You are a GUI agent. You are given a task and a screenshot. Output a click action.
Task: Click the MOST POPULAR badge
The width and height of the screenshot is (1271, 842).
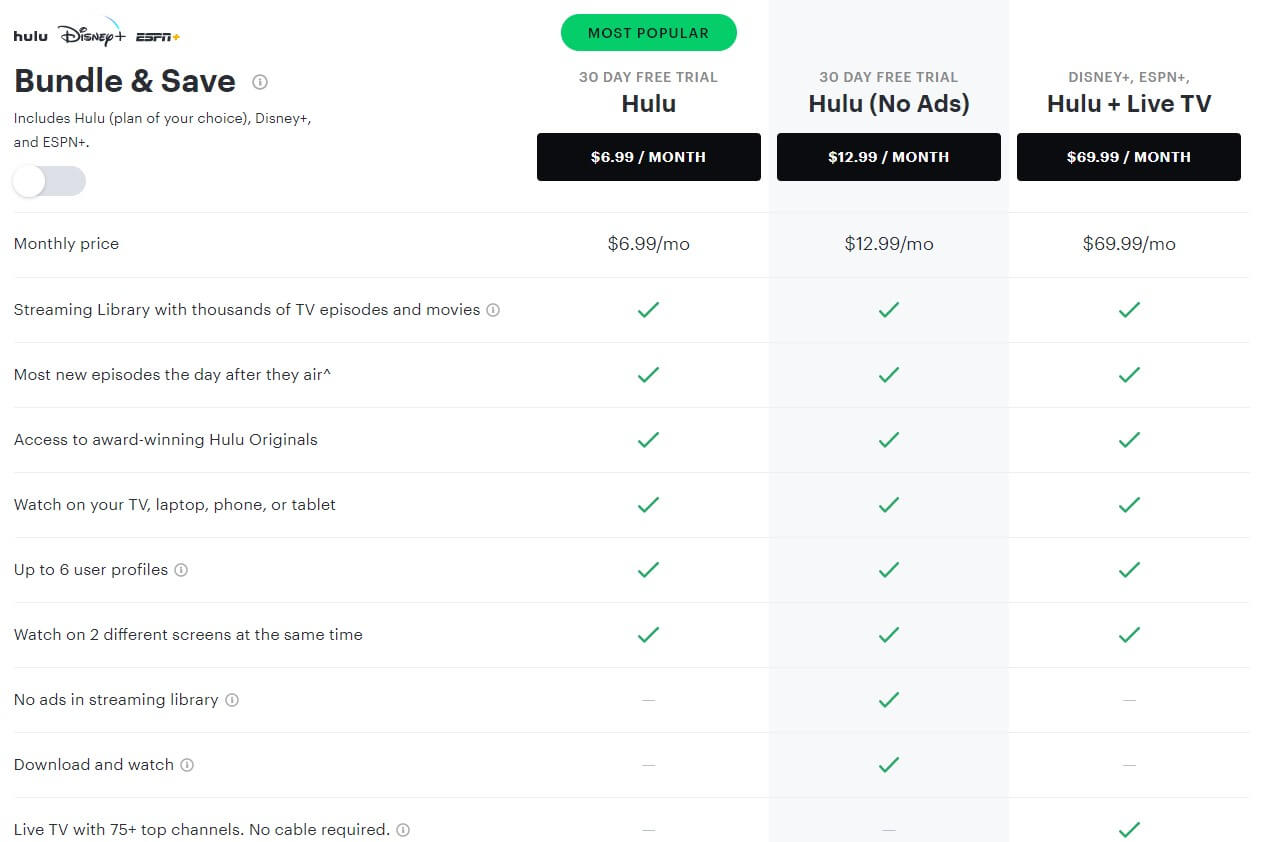point(649,33)
